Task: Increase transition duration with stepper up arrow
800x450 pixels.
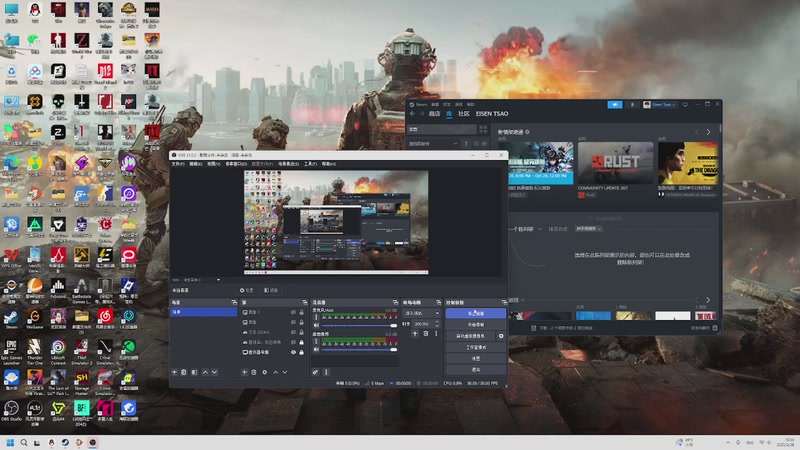Action: tap(437, 322)
